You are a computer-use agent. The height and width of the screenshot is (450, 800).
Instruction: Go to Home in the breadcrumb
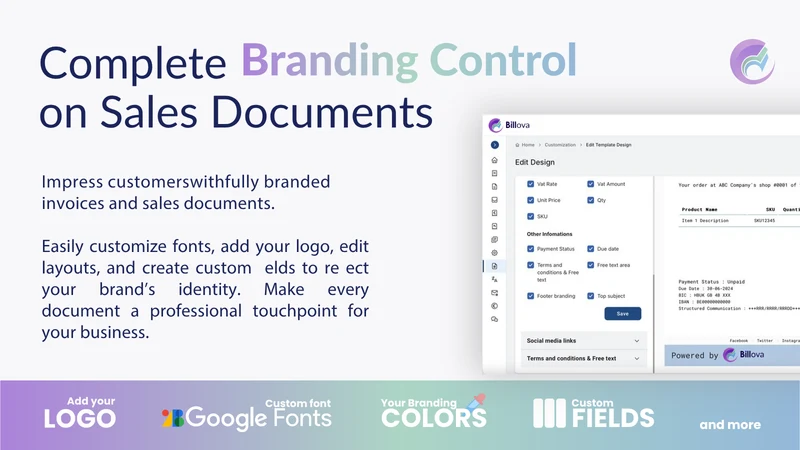[x=528, y=145]
